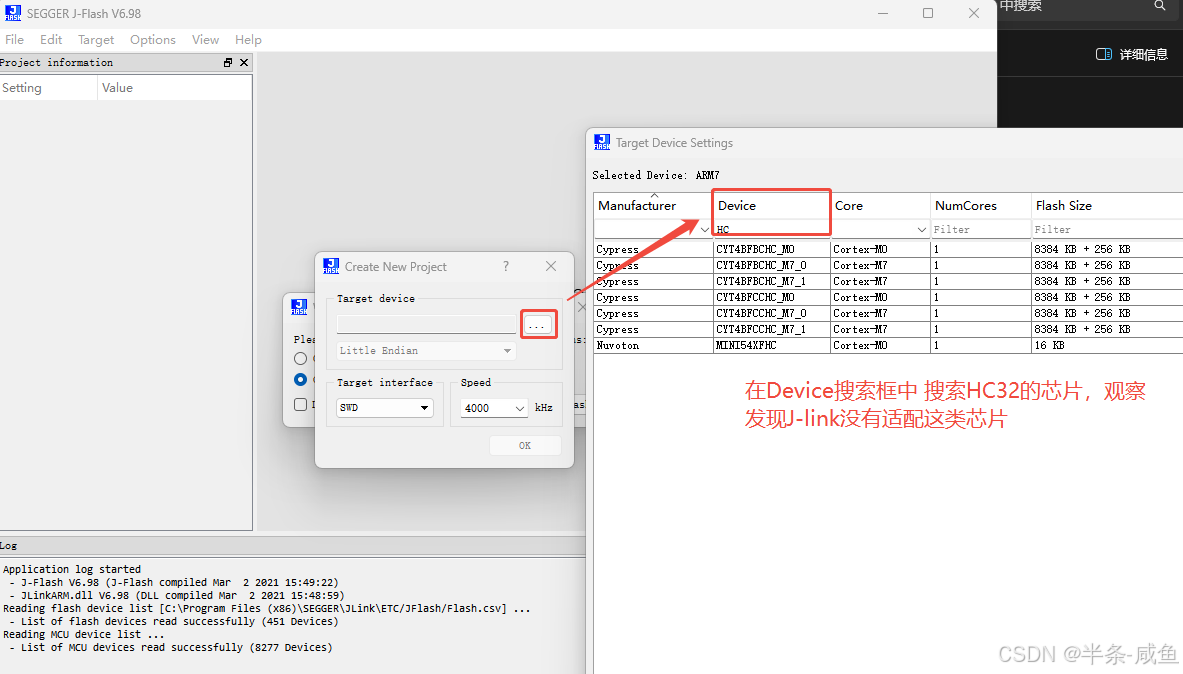Open the Edit menu
1183x674 pixels.
coord(51,40)
